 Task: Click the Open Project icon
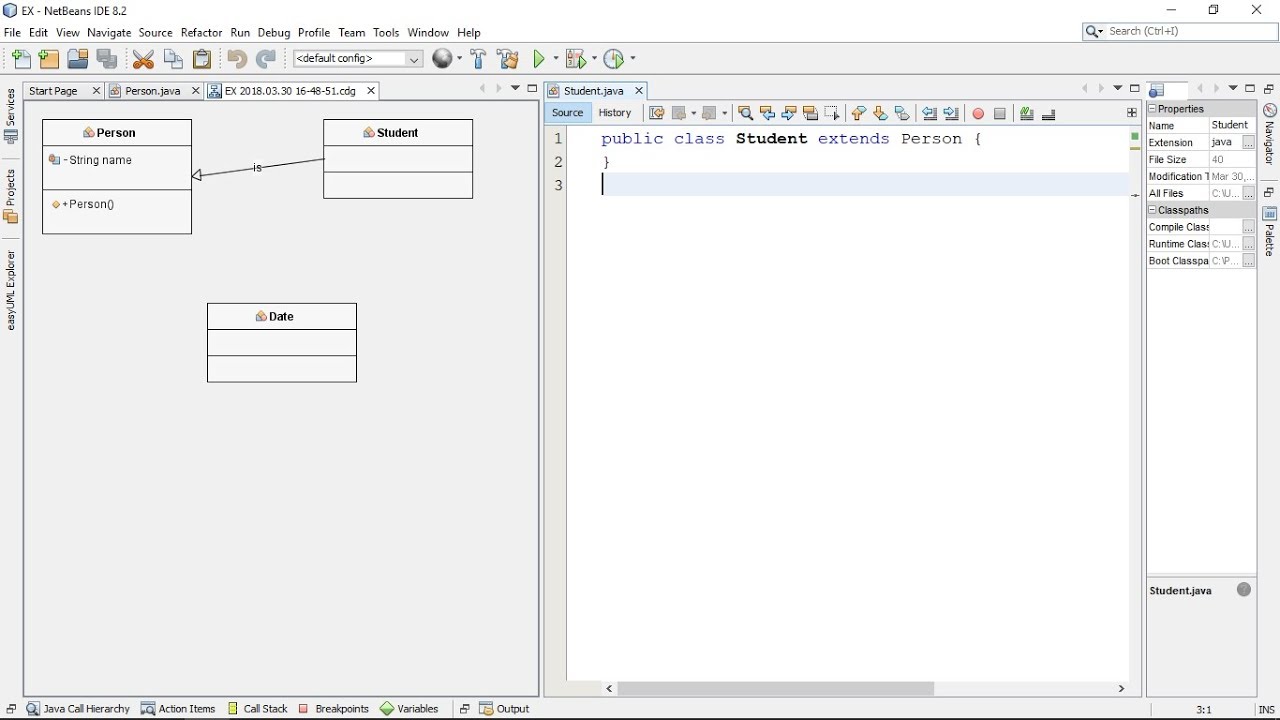pyautogui.click(x=78, y=59)
